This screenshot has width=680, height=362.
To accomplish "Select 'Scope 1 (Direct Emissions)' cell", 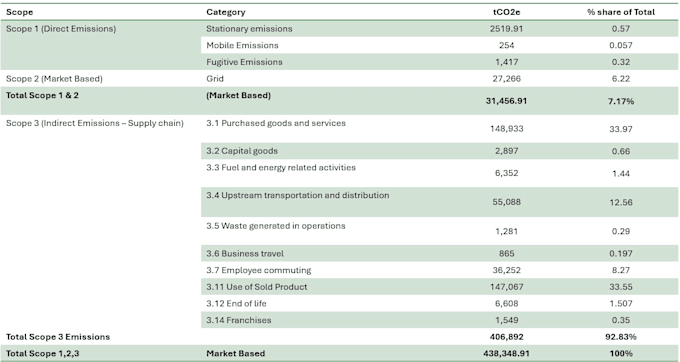I will [61, 29].
